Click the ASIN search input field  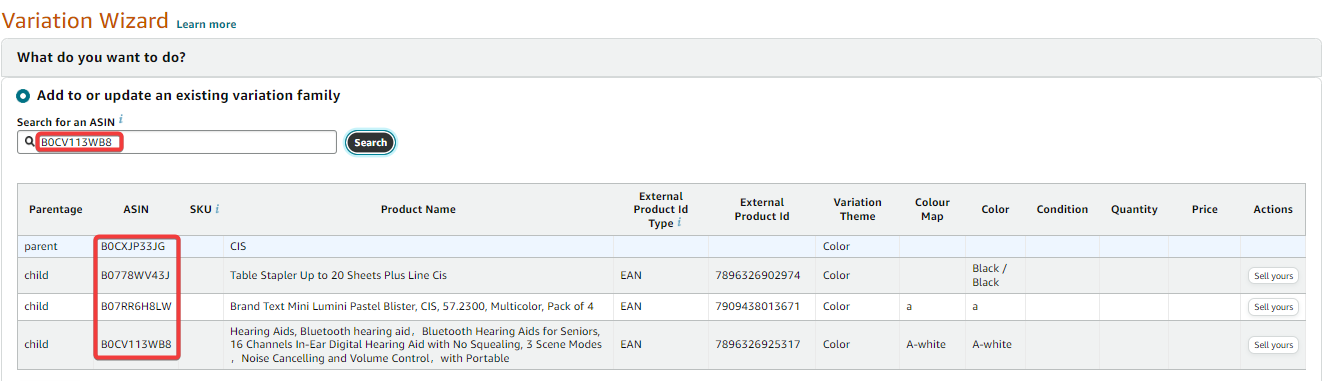click(177, 143)
